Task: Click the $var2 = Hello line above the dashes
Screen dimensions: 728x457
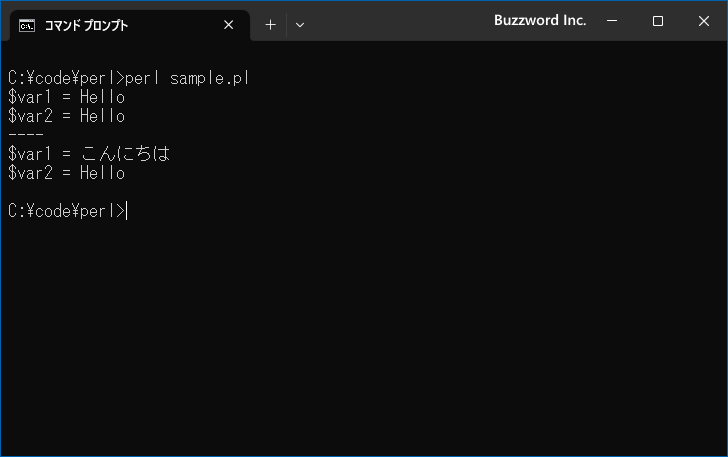Action: 66,116
